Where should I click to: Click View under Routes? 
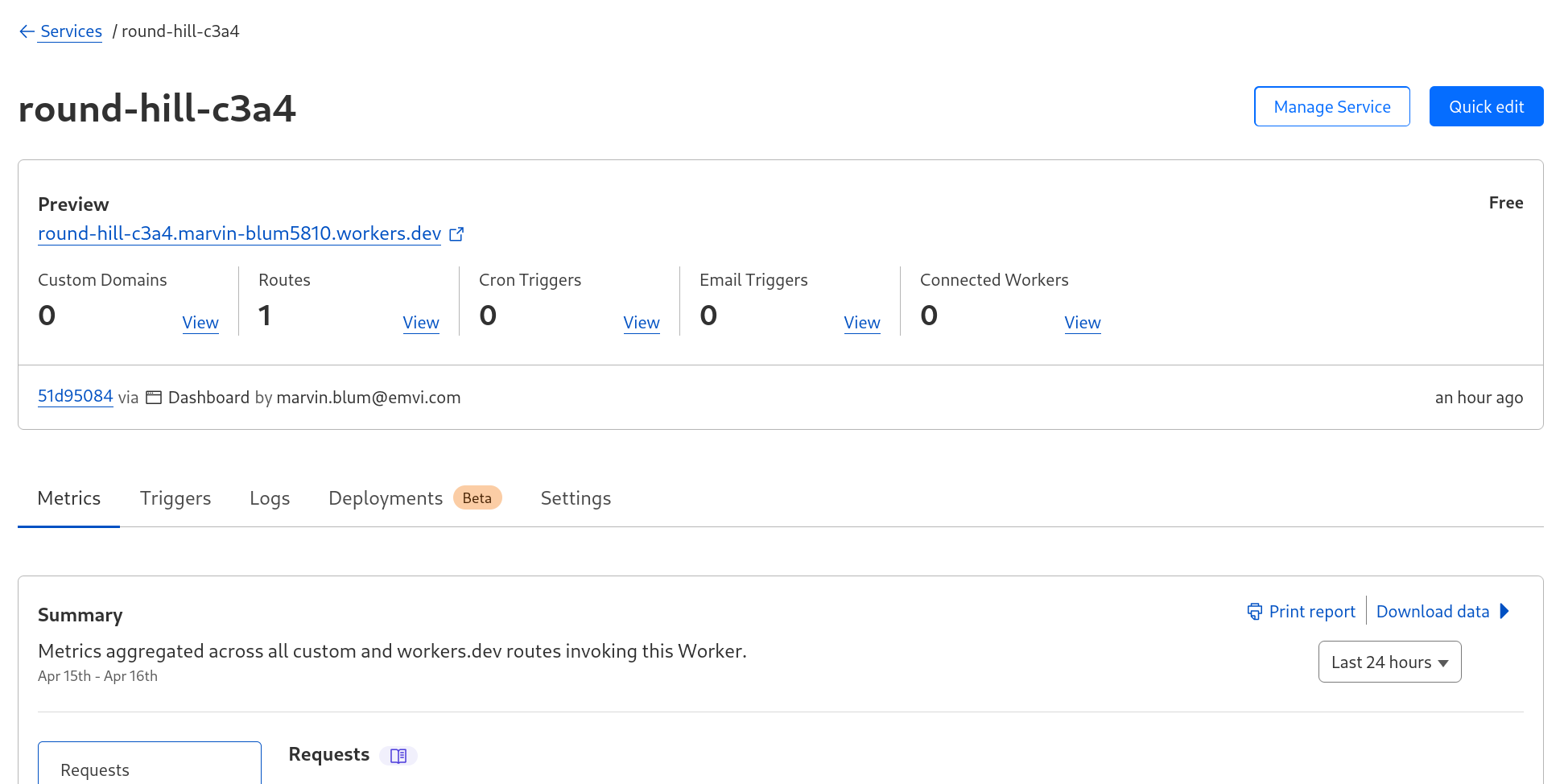(x=421, y=323)
